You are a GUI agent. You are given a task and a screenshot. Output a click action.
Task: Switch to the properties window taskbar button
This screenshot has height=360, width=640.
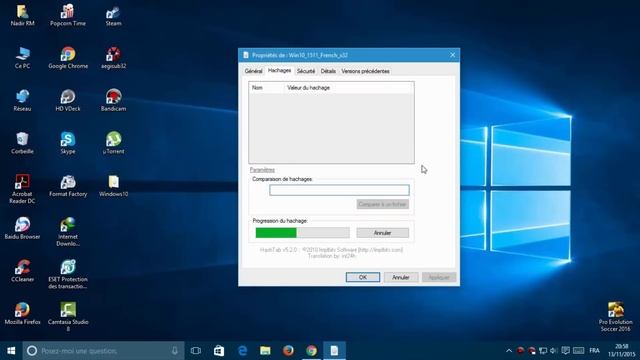[334, 351]
